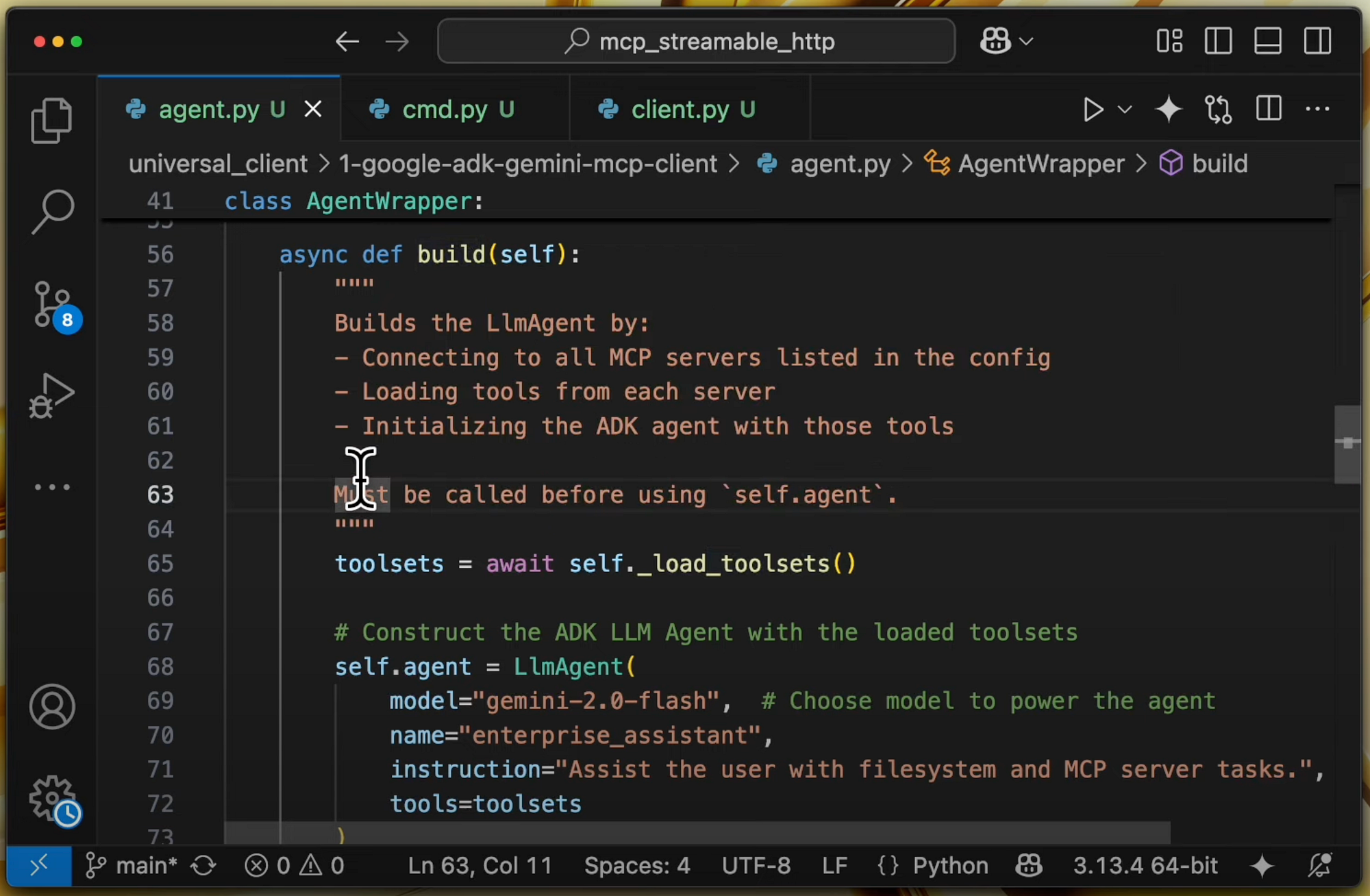Click the minimap slider on the right edge

click(1347, 444)
